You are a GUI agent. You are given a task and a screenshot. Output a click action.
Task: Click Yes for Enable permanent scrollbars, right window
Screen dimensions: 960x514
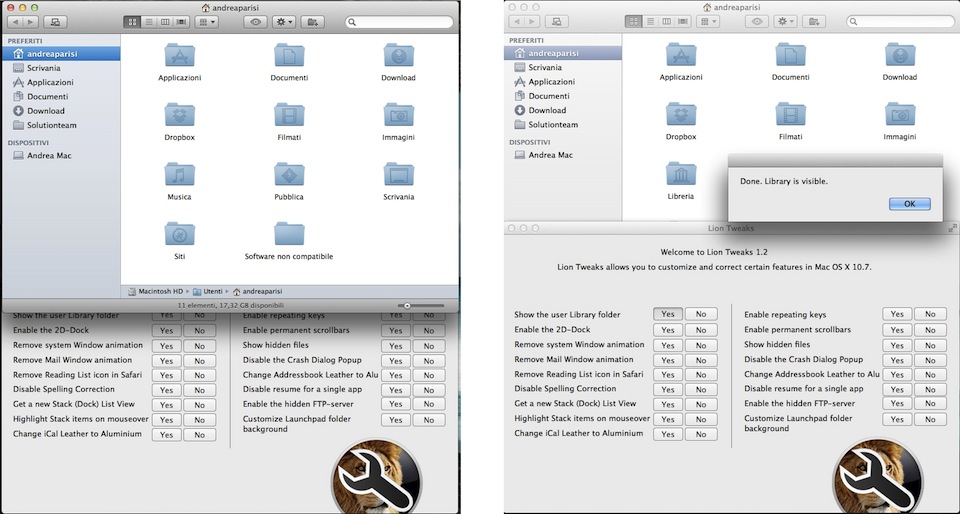(x=897, y=330)
